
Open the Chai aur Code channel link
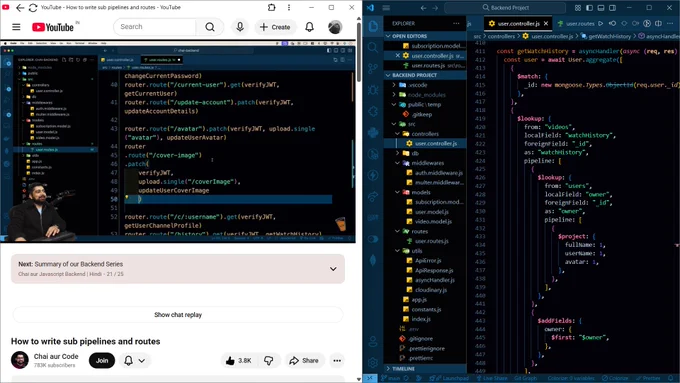pos(56,356)
